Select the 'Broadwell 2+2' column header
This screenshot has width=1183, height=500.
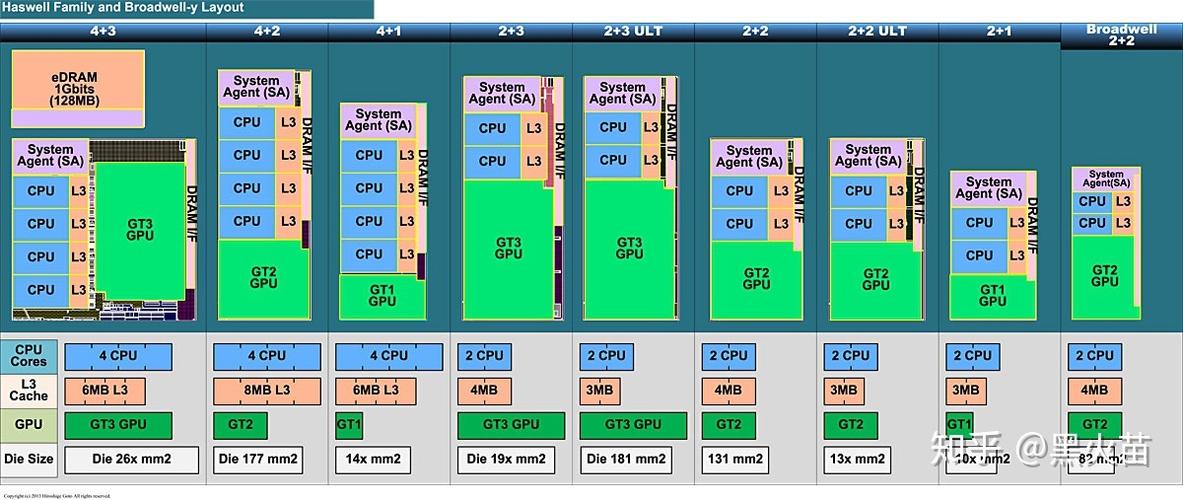1122,35
